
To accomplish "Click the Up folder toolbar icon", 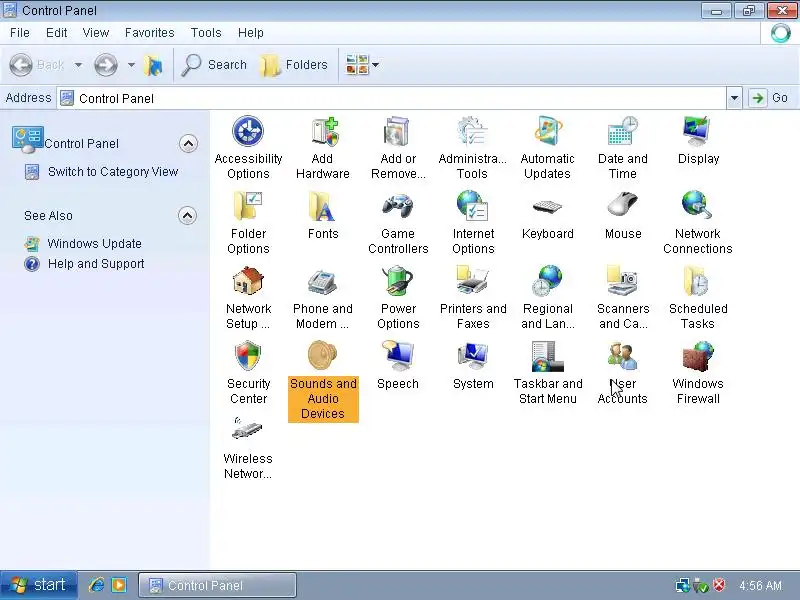I will (x=153, y=65).
